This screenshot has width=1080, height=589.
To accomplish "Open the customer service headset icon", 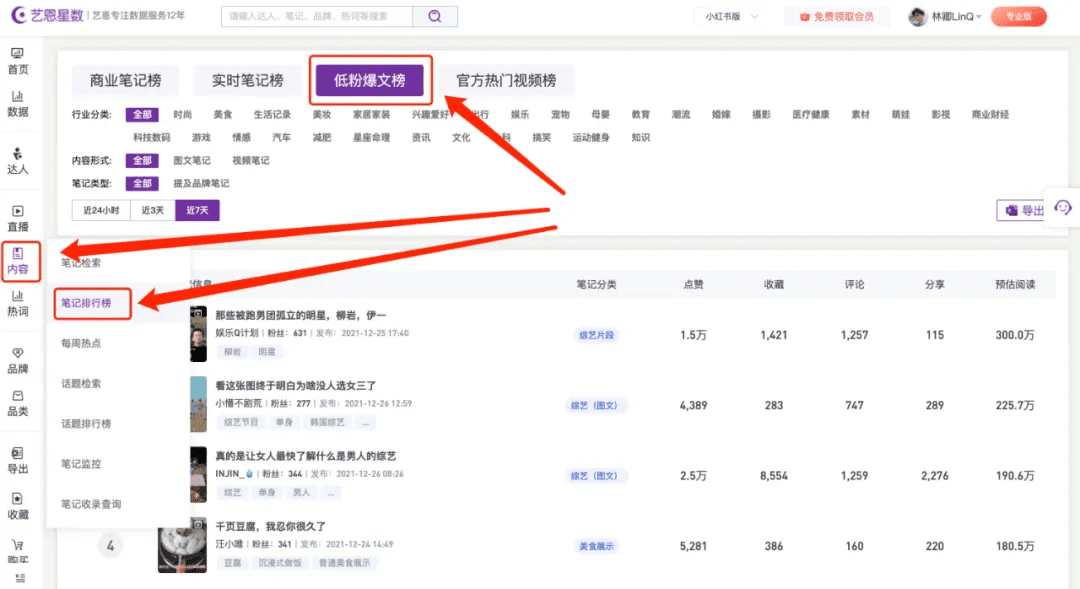I will click(1063, 207).
